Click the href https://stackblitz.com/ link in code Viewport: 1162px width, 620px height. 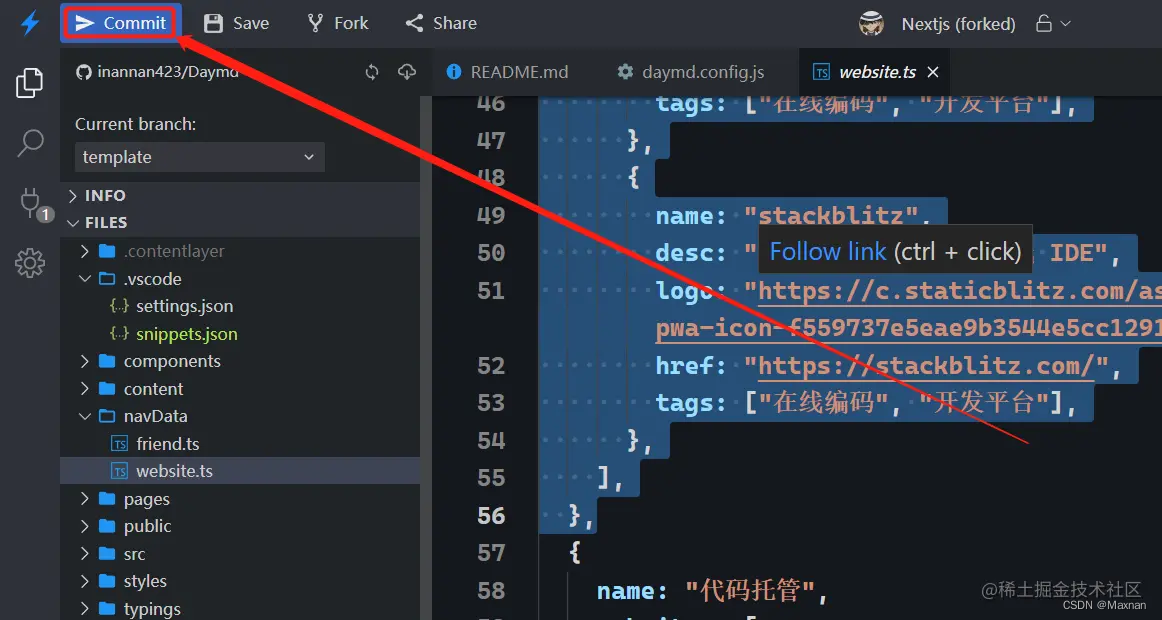click(x=926, y=365)
